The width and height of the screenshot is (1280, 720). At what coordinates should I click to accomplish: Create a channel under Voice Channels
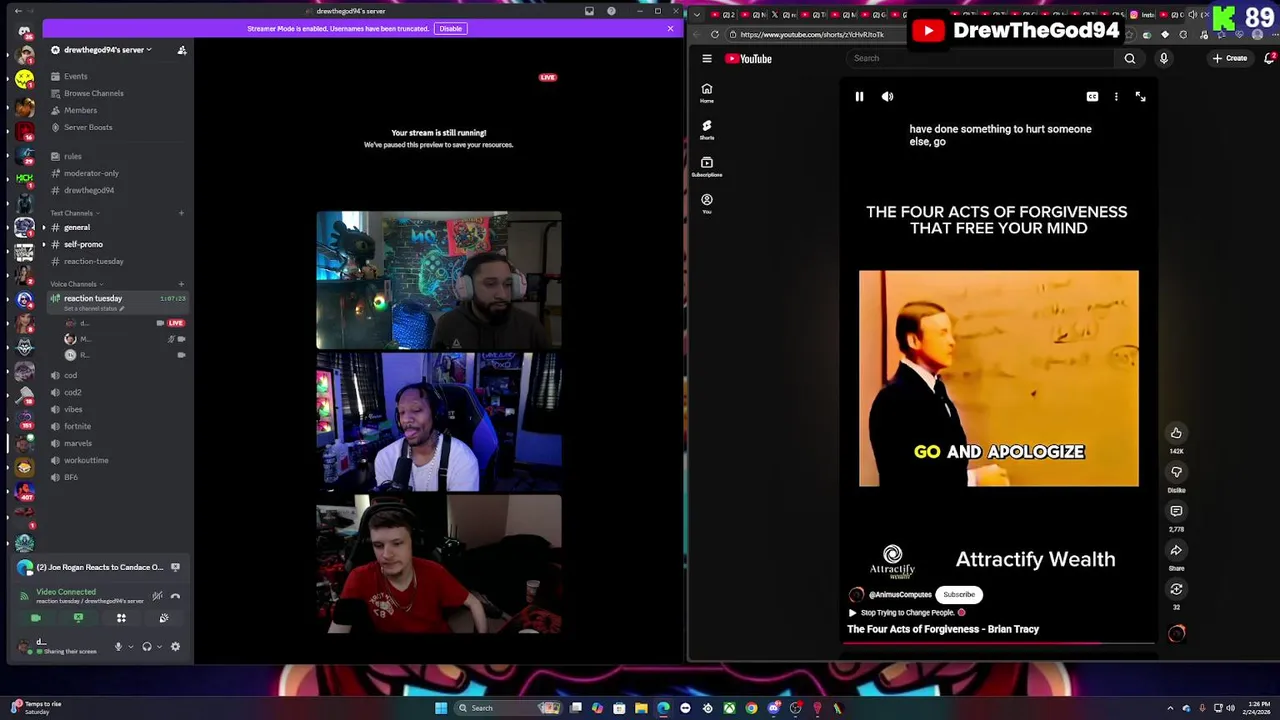pos(181,284)
